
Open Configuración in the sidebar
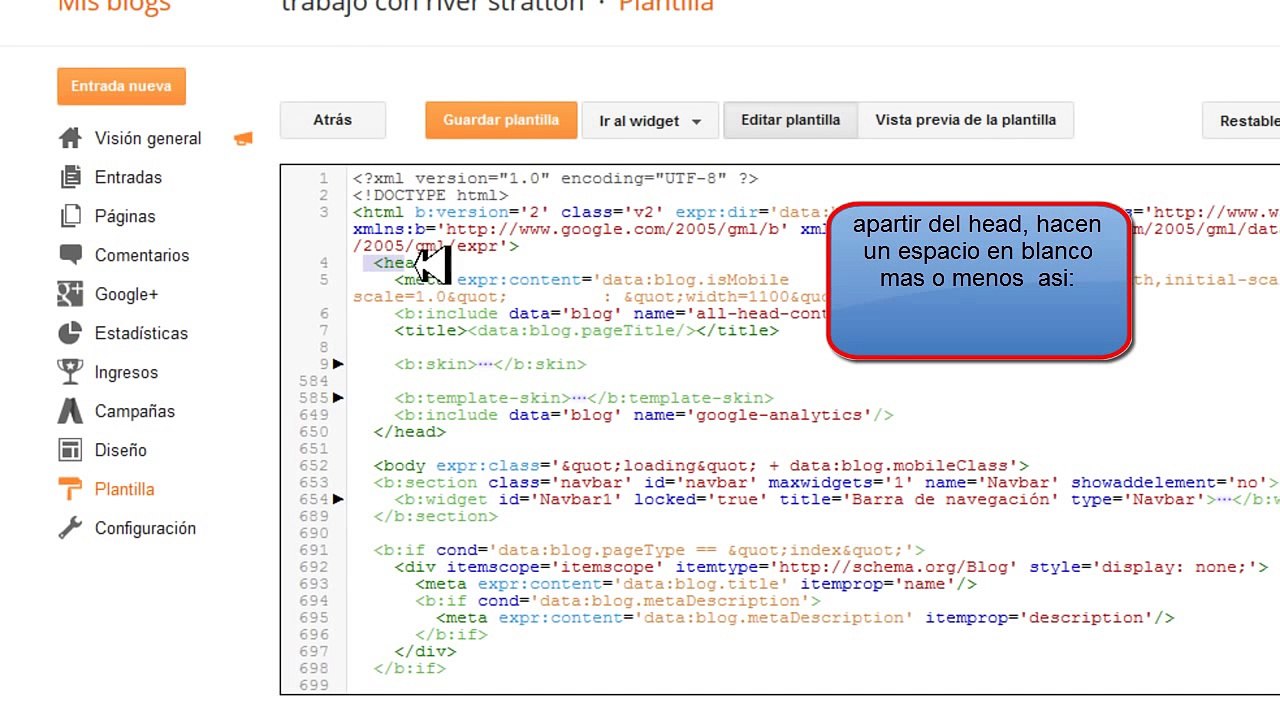point(145,528)
